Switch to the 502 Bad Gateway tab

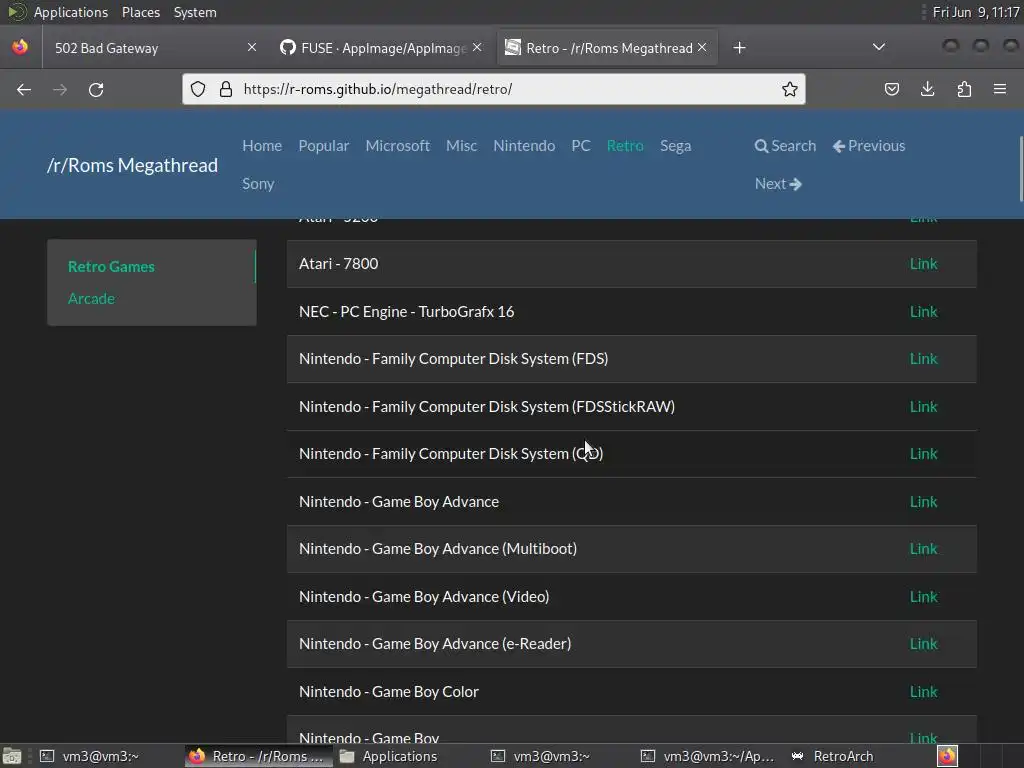click(x=155, y=48)
